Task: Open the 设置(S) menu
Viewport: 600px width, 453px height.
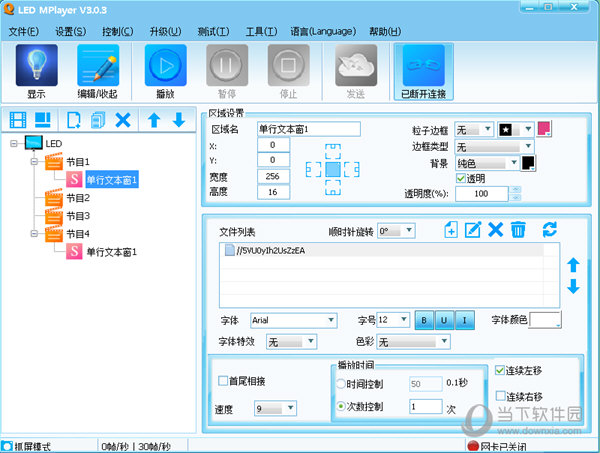Action: click(x=71, y=31)
